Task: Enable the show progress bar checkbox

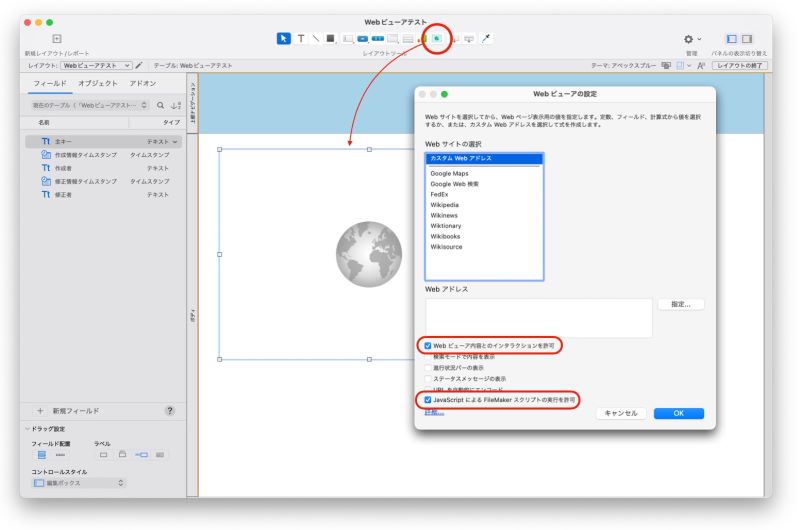Action: click(428, 368)
